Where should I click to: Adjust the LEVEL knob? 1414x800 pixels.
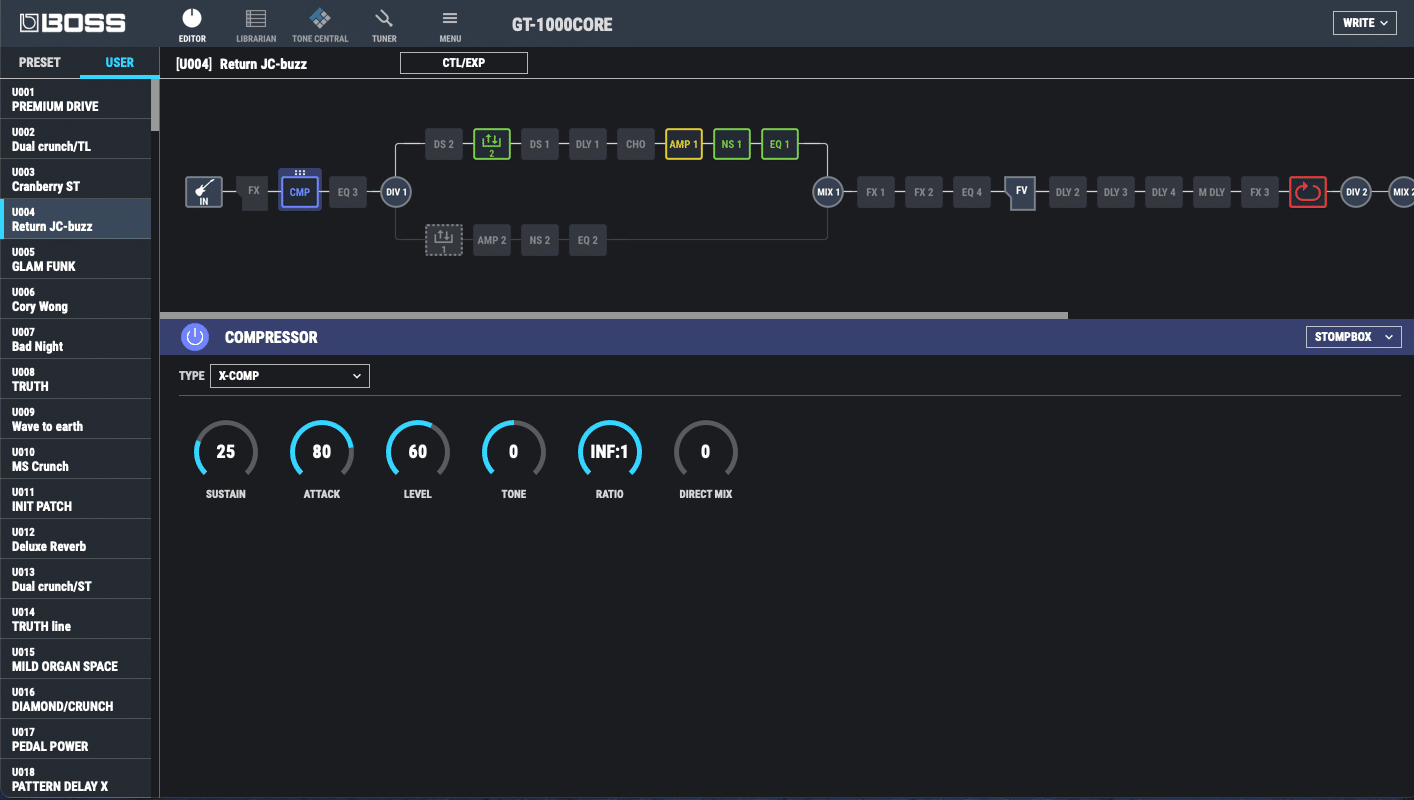point(418,452)
